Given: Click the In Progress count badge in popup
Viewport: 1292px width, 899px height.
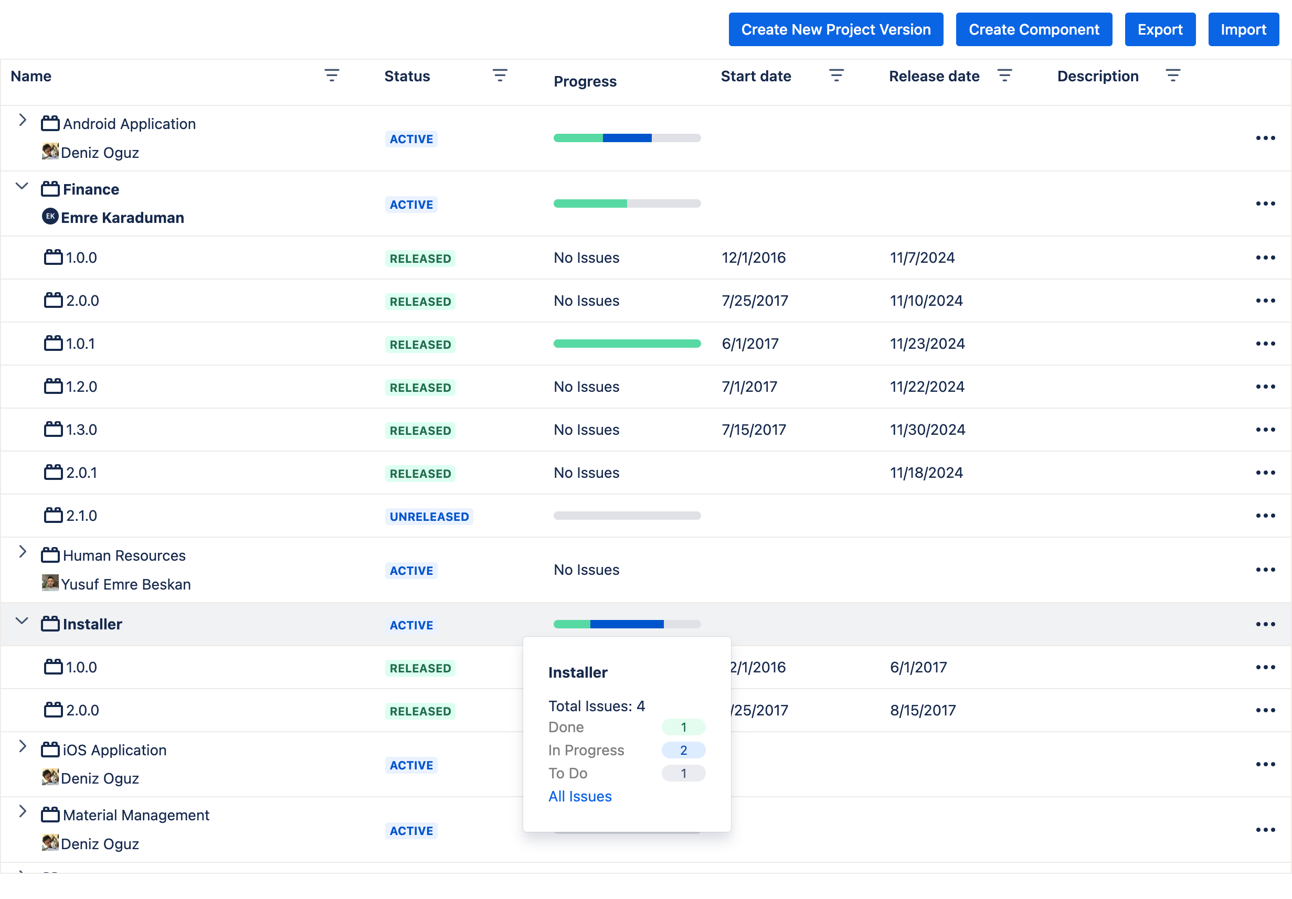Looking at the screenshot, I should click(684, 749).
